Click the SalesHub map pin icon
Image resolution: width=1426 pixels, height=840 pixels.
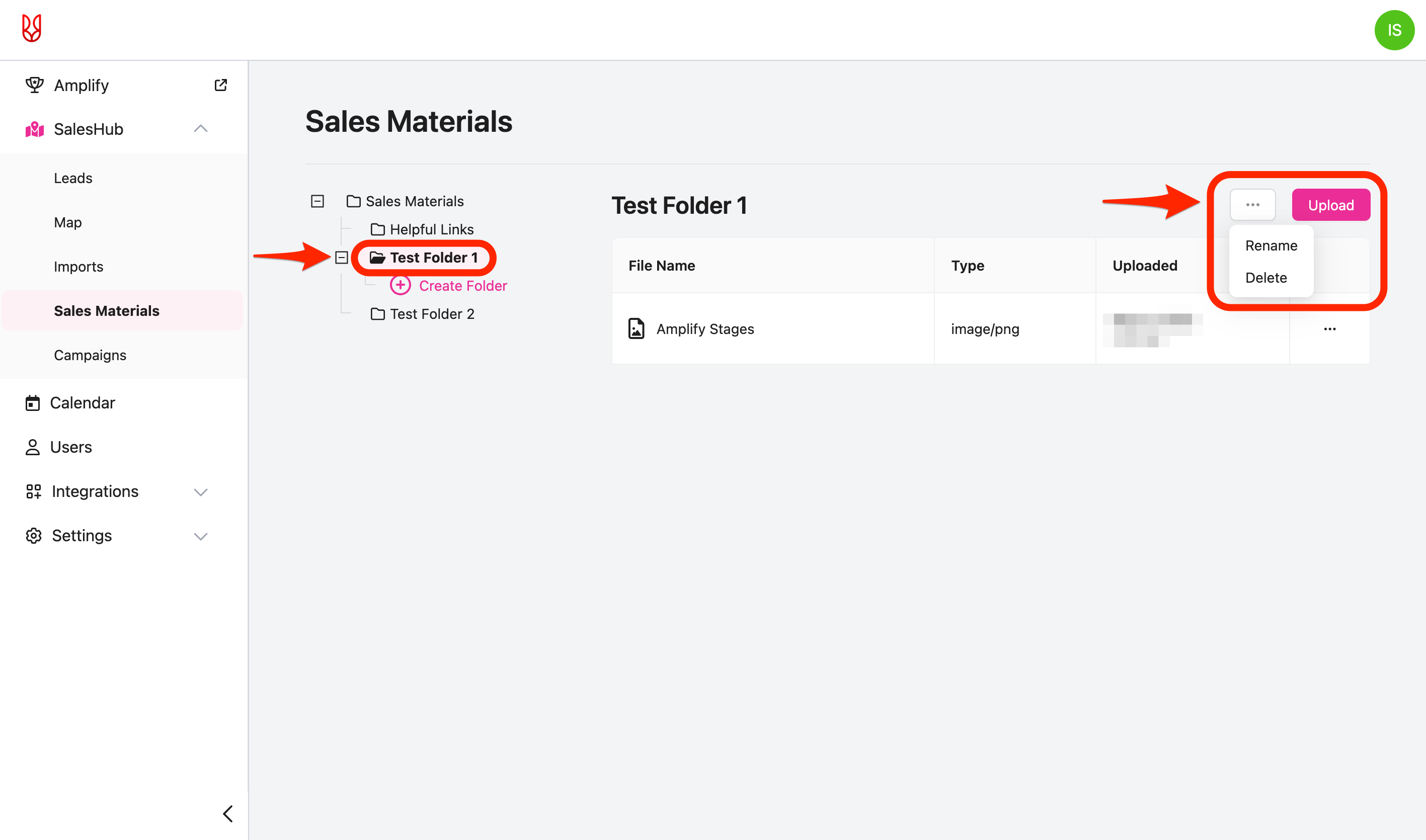(x=35, y=129)
